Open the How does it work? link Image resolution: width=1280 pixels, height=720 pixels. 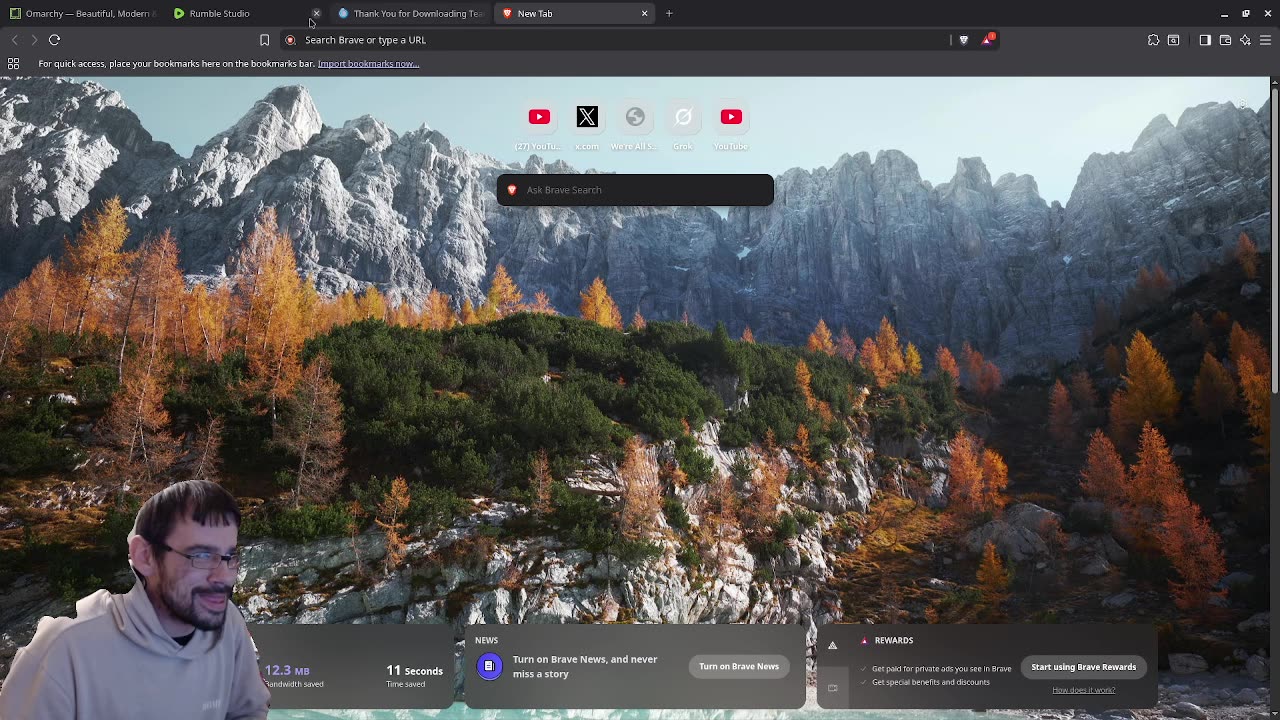tap(1083, 690)
